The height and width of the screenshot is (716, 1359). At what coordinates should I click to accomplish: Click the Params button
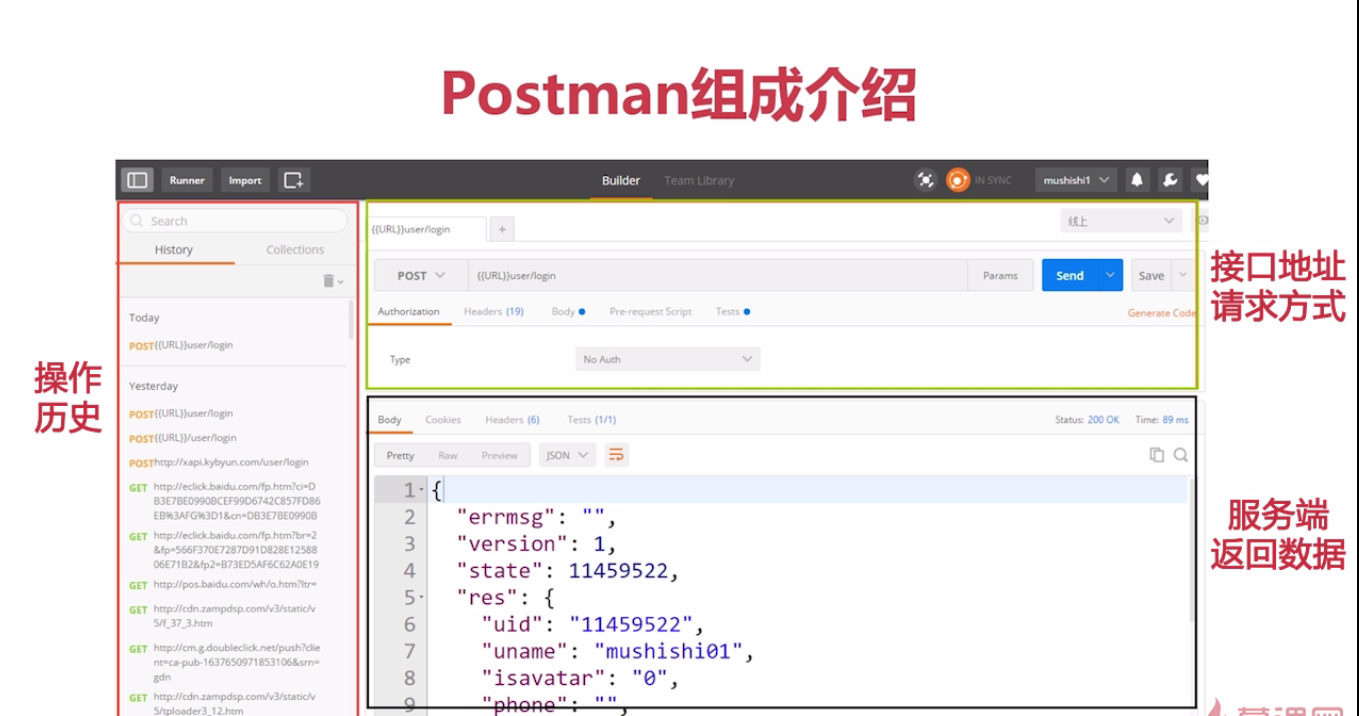tap(1000, 275)
